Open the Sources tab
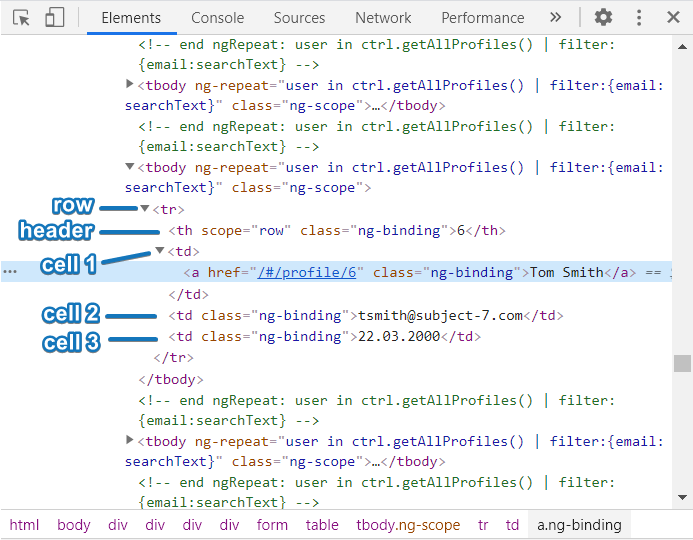The height and width of the screenshot is (540, 693). [299, 17]
